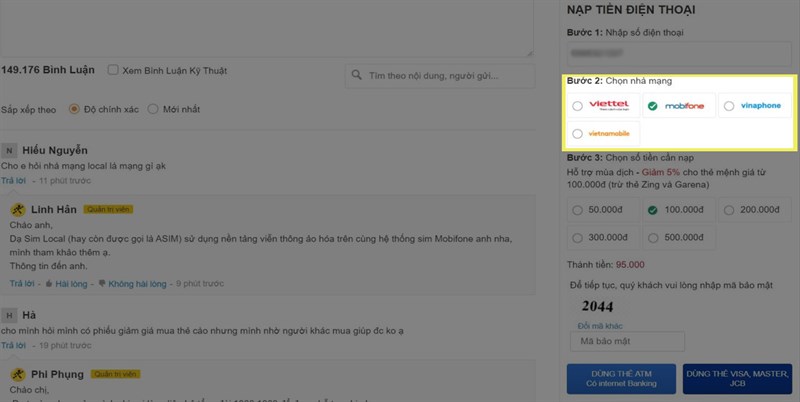Tick the Xem Bình Luận Kỹ Thuật checkbox
800x402 pixels.
coord(113,70)
